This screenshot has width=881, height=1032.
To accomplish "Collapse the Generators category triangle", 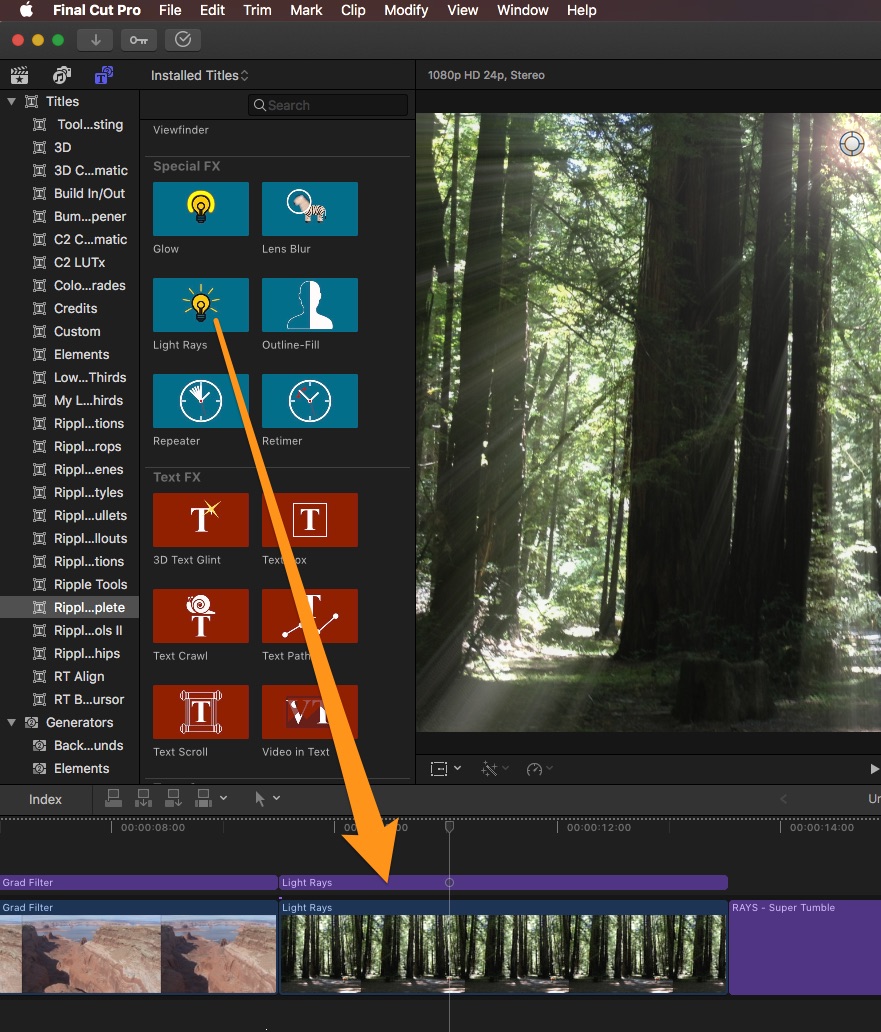I will [11, 723].
